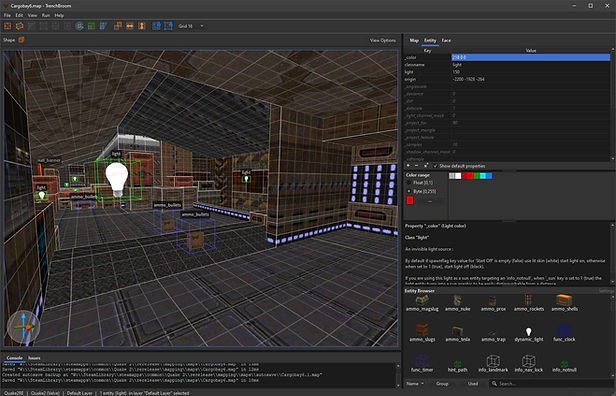Activate the Rotate objects tool
The image size is (616, 396).
(79, 26)
